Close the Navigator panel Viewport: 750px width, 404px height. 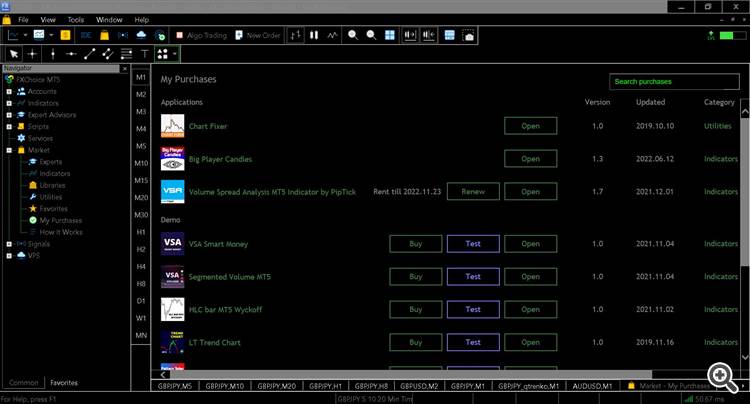click(x=125, y=69)
